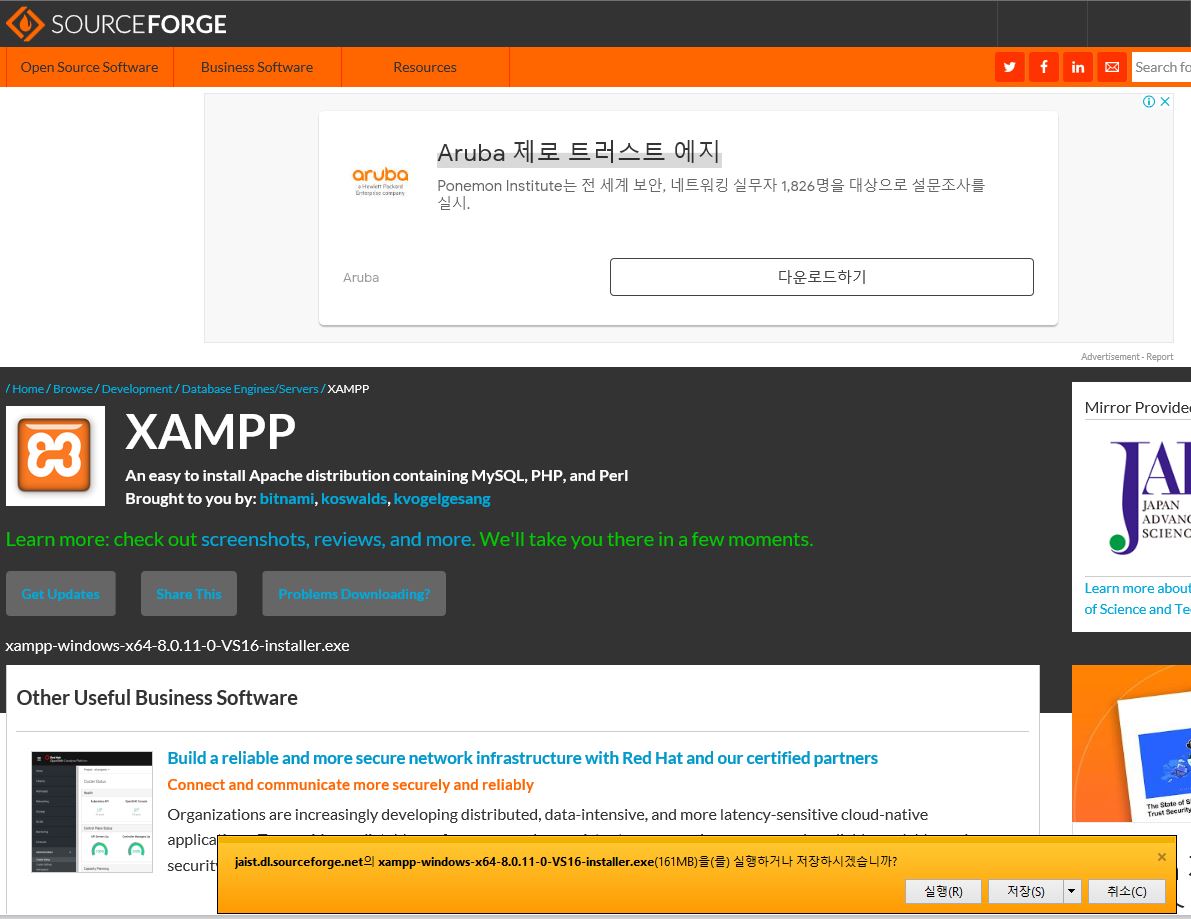
Task: Click the Aruba ad headline
Action: [579, 152]
